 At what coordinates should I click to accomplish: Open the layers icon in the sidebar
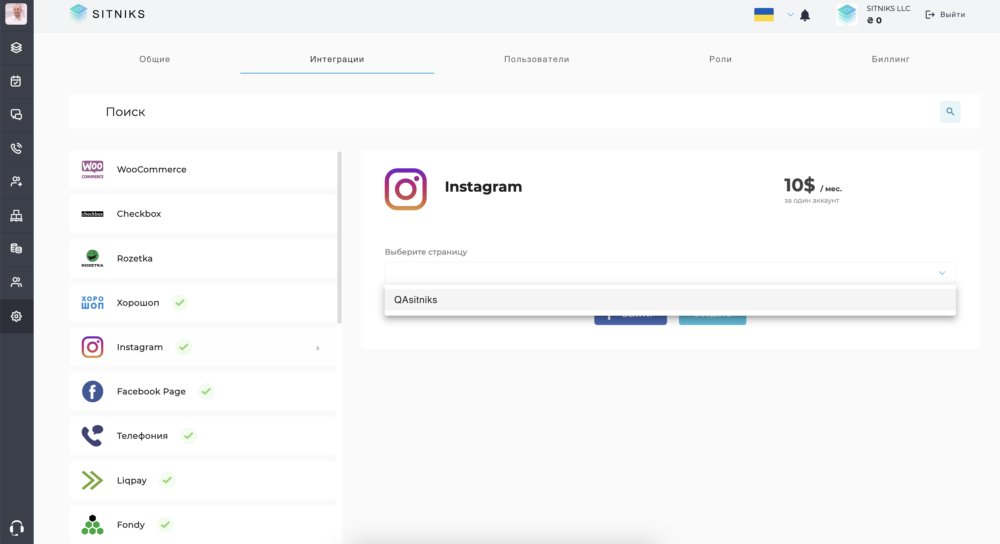coord(17,48)
